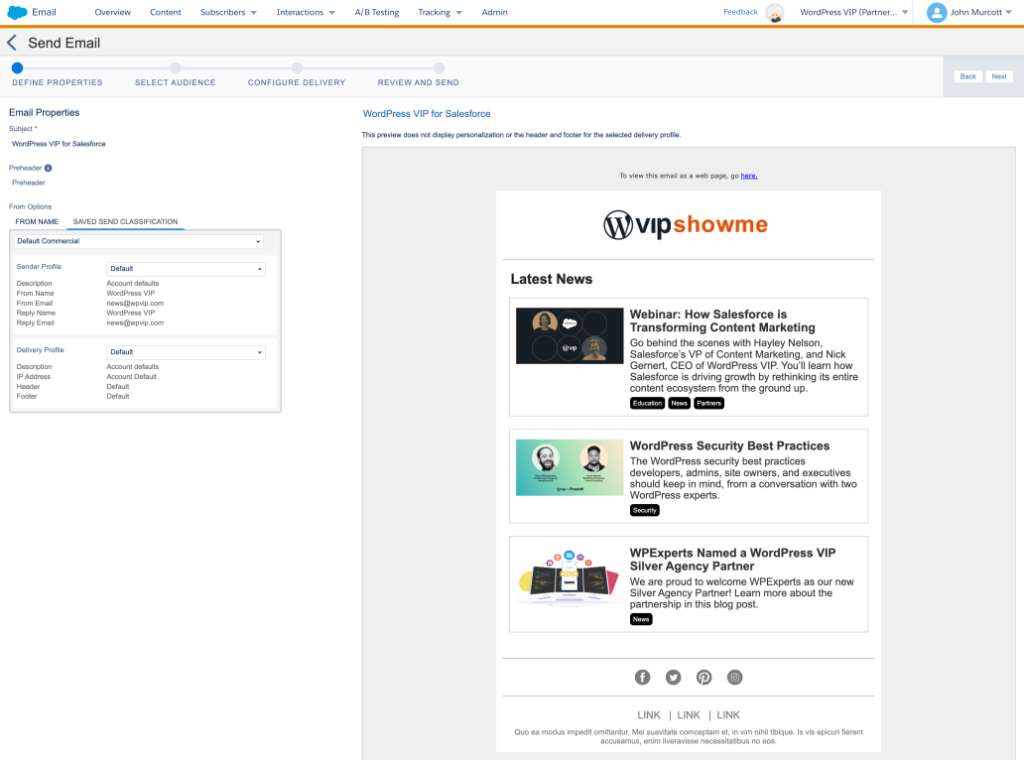Open the WordPress Security article thumbnail

(569, 467)
